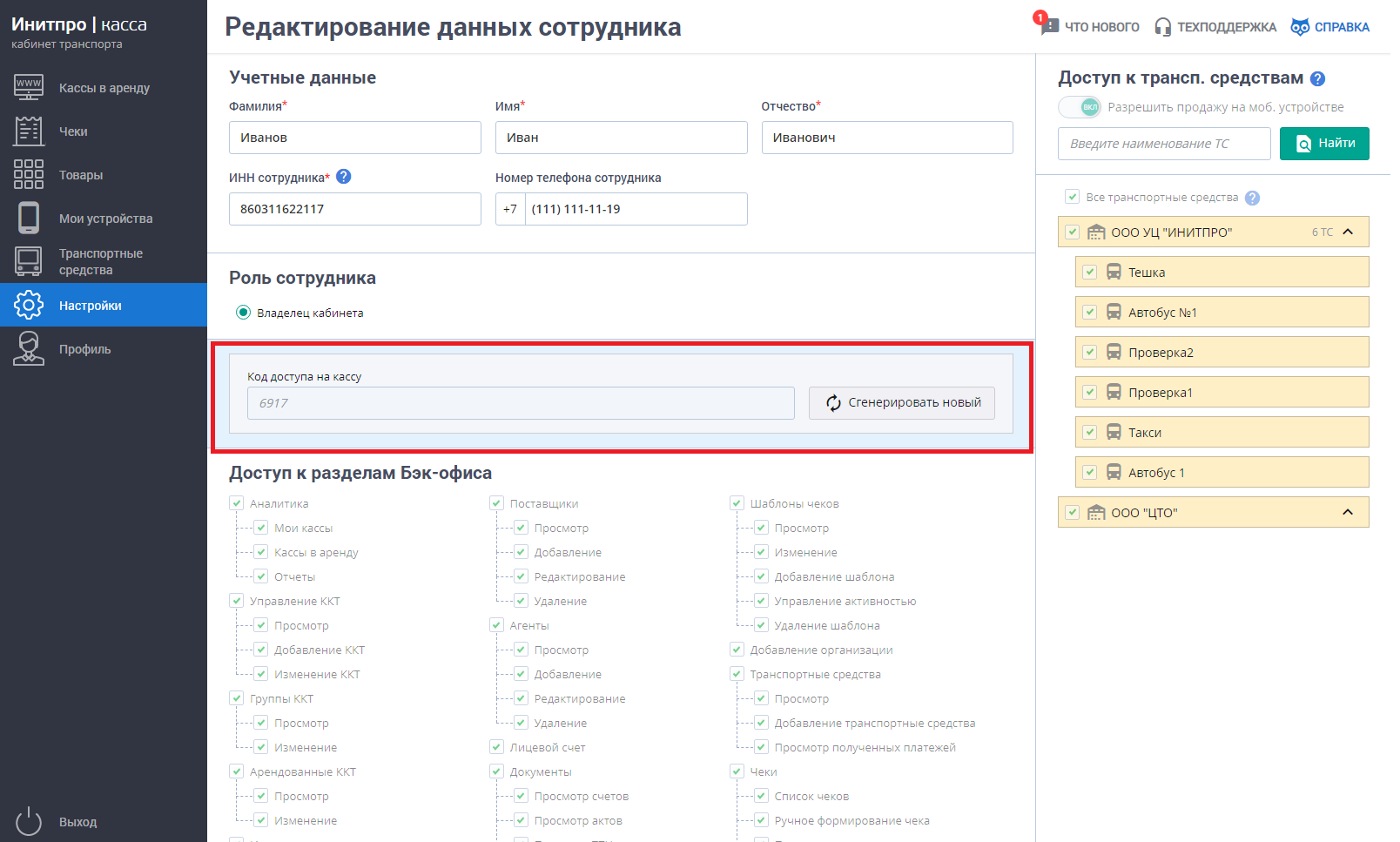This screenshot has height=842, width=1400.
Task: Toggle the Лицевой счет checkbox
Action: pyautogui.click(x=496, y=747)
